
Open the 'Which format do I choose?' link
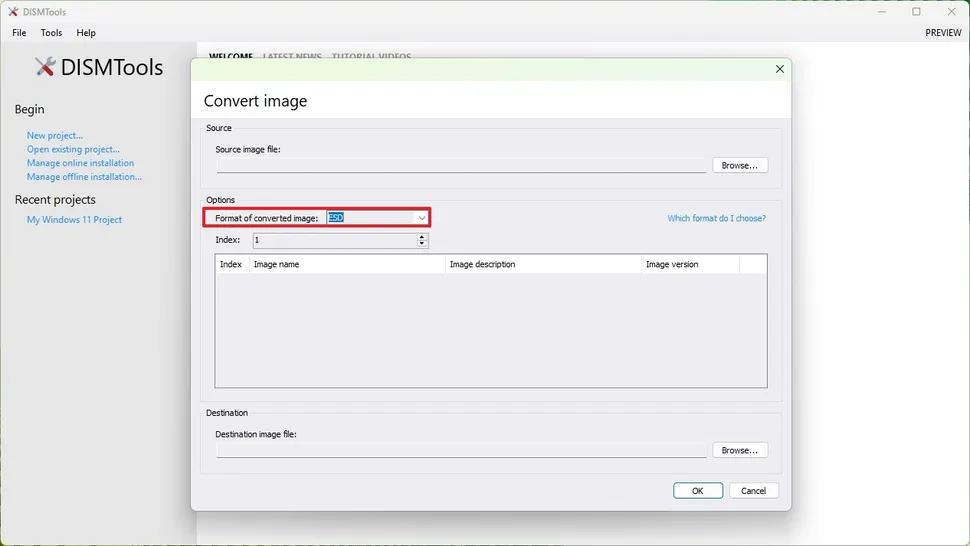(716, 218)
